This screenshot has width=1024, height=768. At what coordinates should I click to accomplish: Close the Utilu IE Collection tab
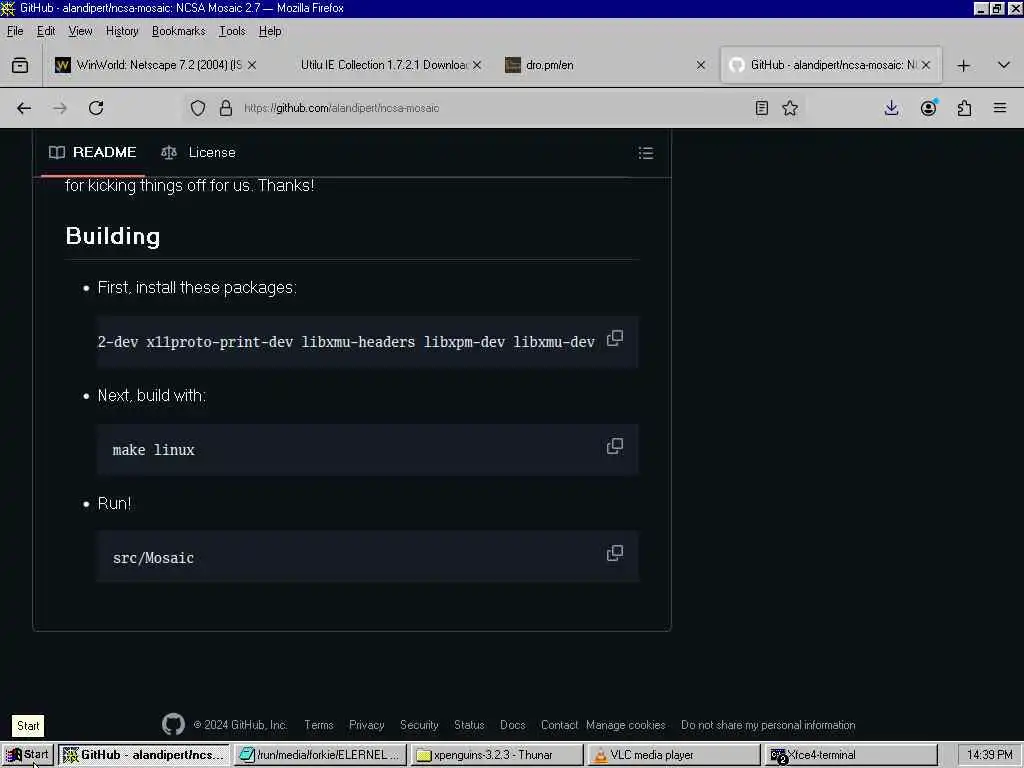pos(477,65)
